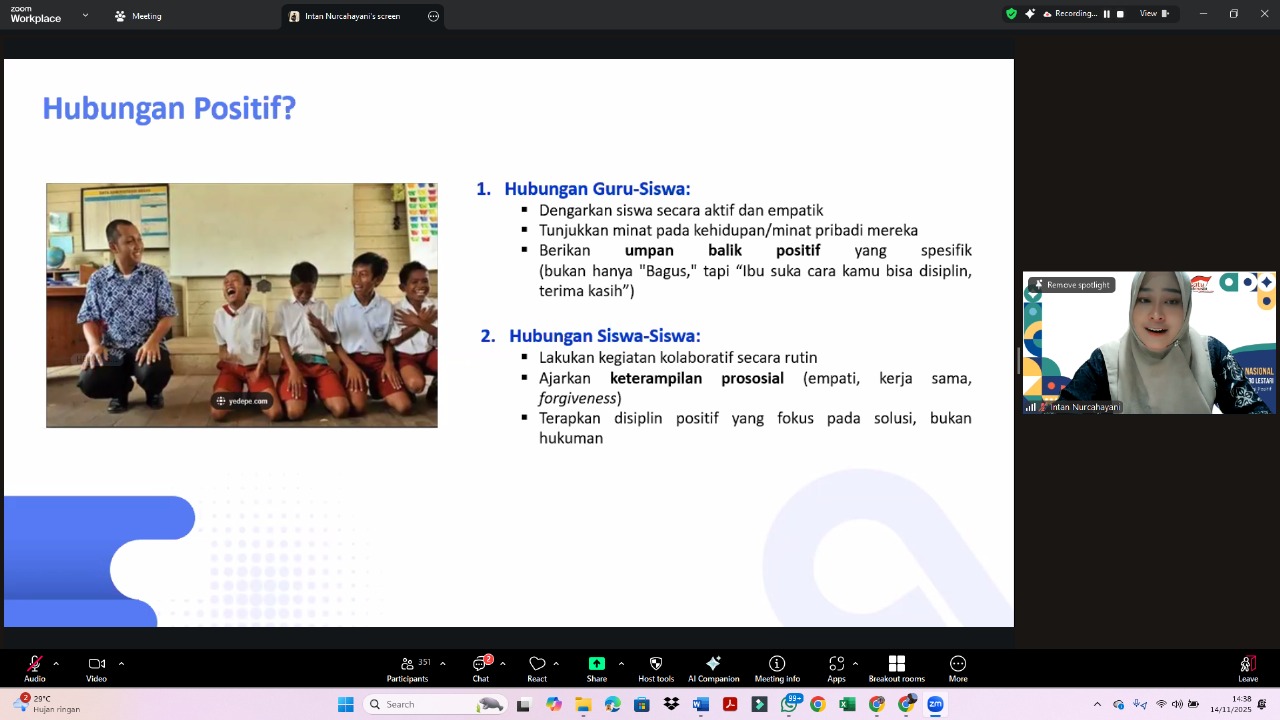Image resolution: width=1280 pixels, height=720 pixels.
Task: Toggle the Video camera button
Action: tap(96, 665)
